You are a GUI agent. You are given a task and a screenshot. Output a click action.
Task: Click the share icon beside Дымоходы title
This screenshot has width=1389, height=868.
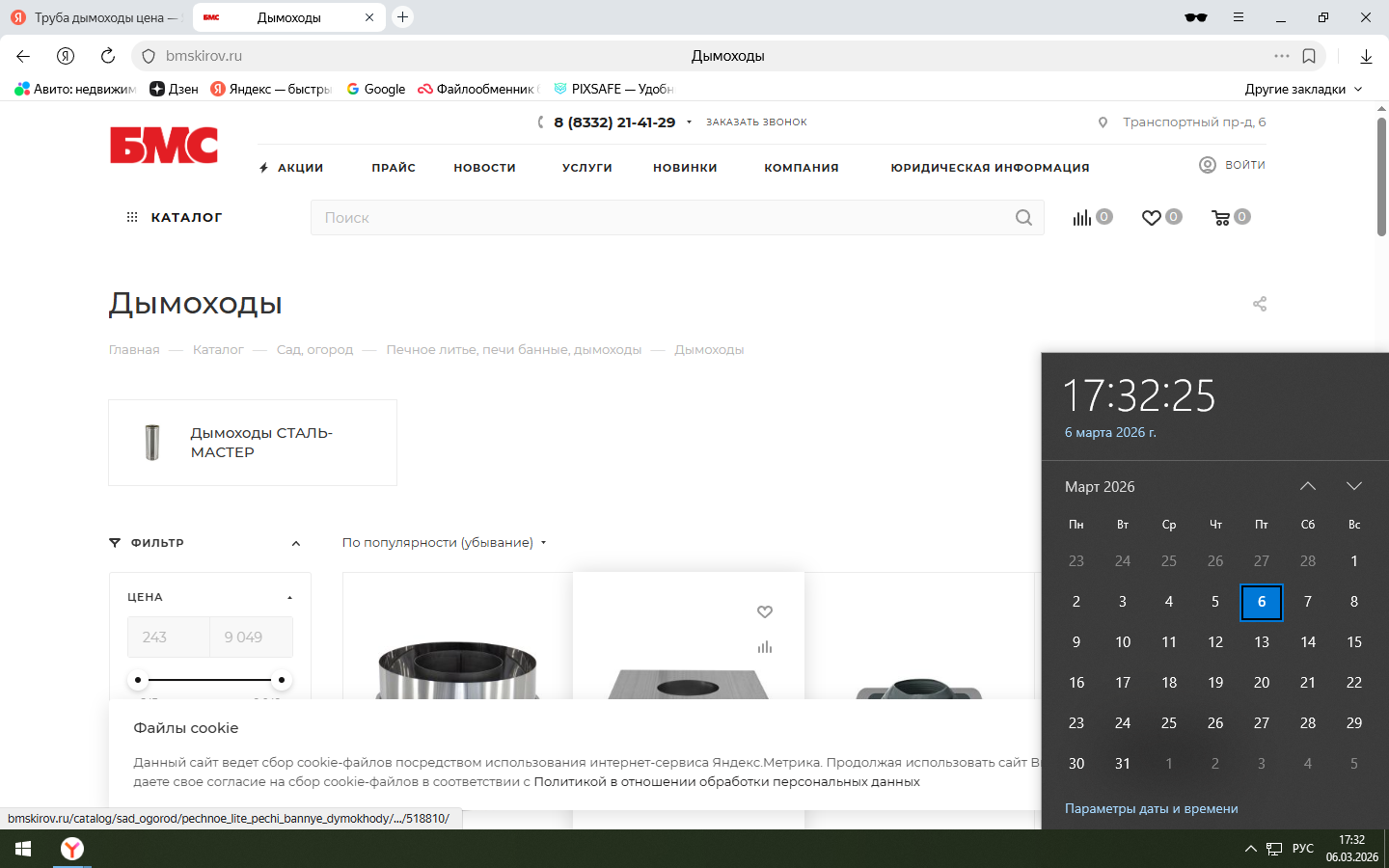click(1260, 304)
